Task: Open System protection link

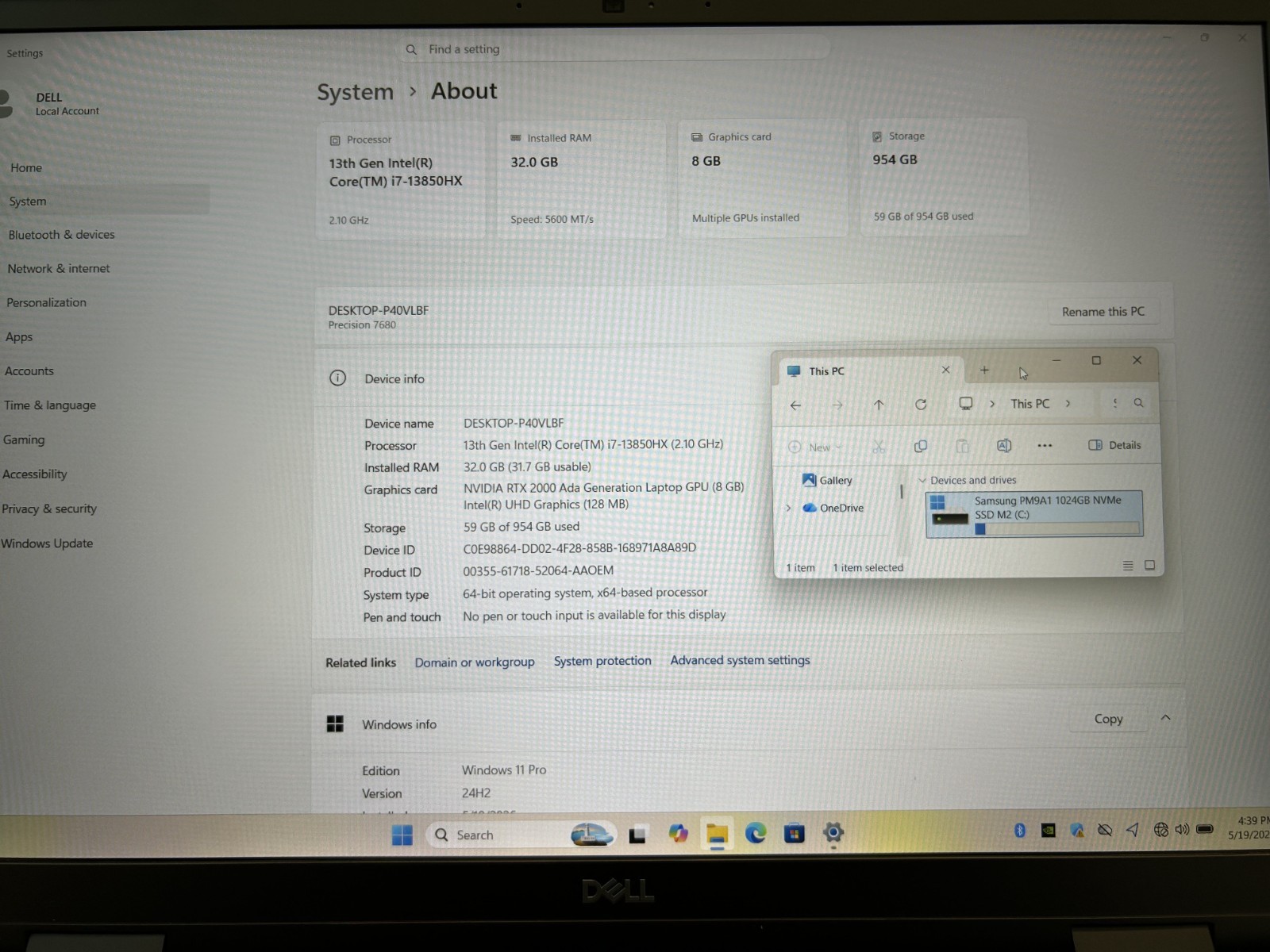Action: pyautogui.click(x=602, y=661)
